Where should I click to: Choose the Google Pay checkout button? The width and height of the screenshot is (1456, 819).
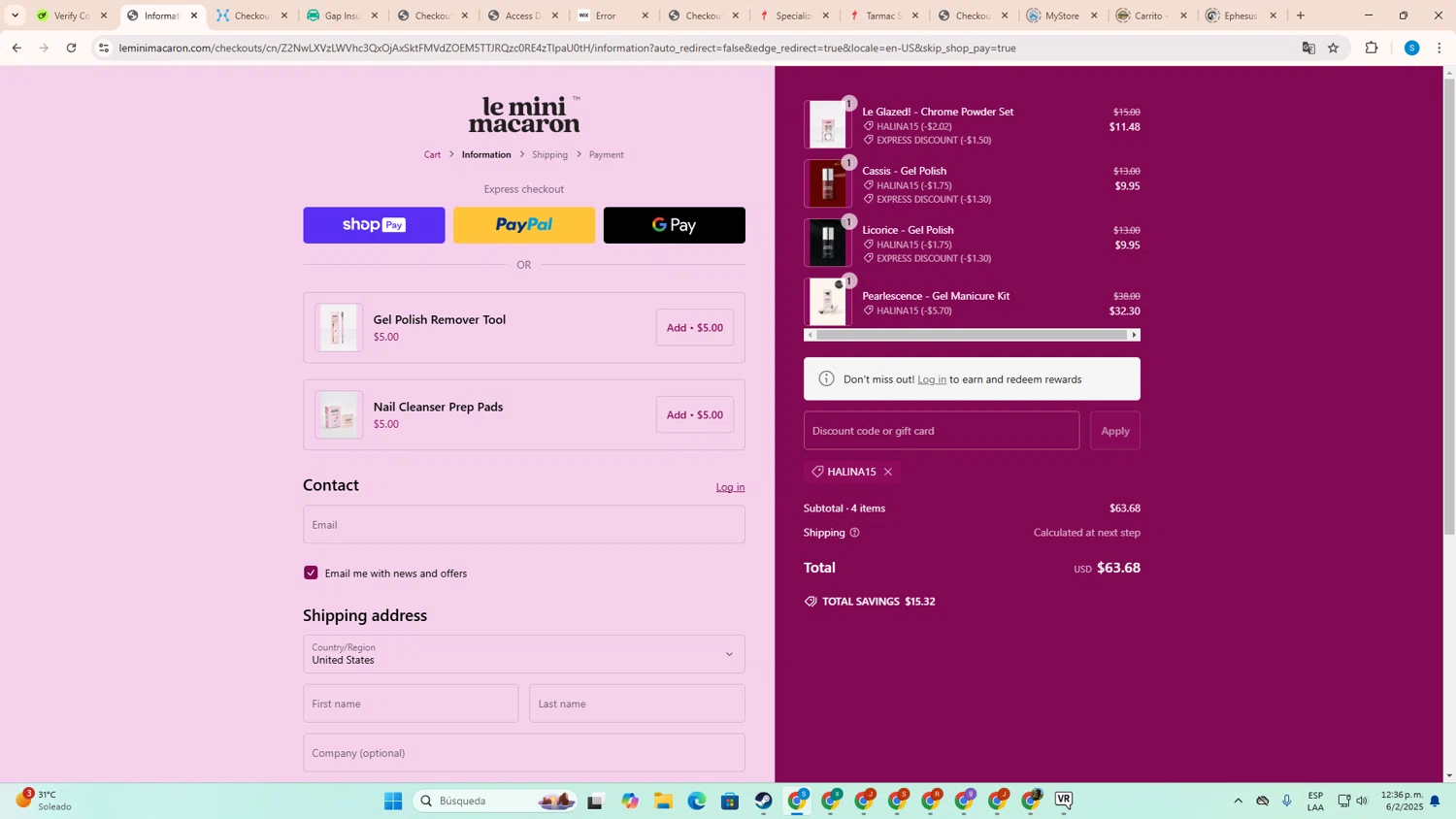[x=674, y=225]
